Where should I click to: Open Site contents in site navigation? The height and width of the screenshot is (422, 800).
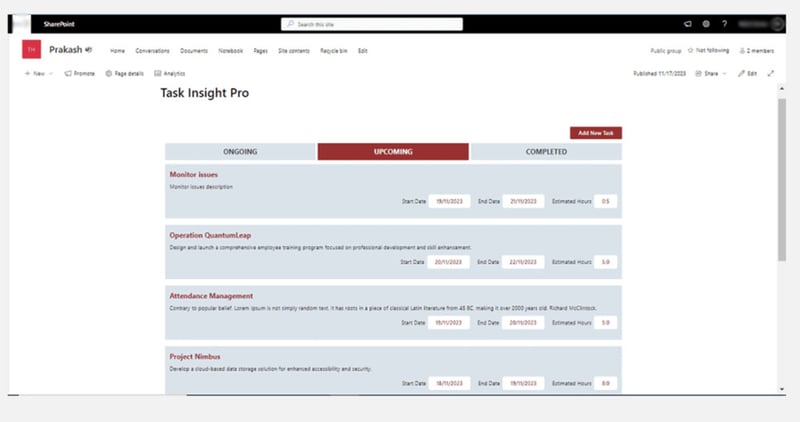pos(294,50)
